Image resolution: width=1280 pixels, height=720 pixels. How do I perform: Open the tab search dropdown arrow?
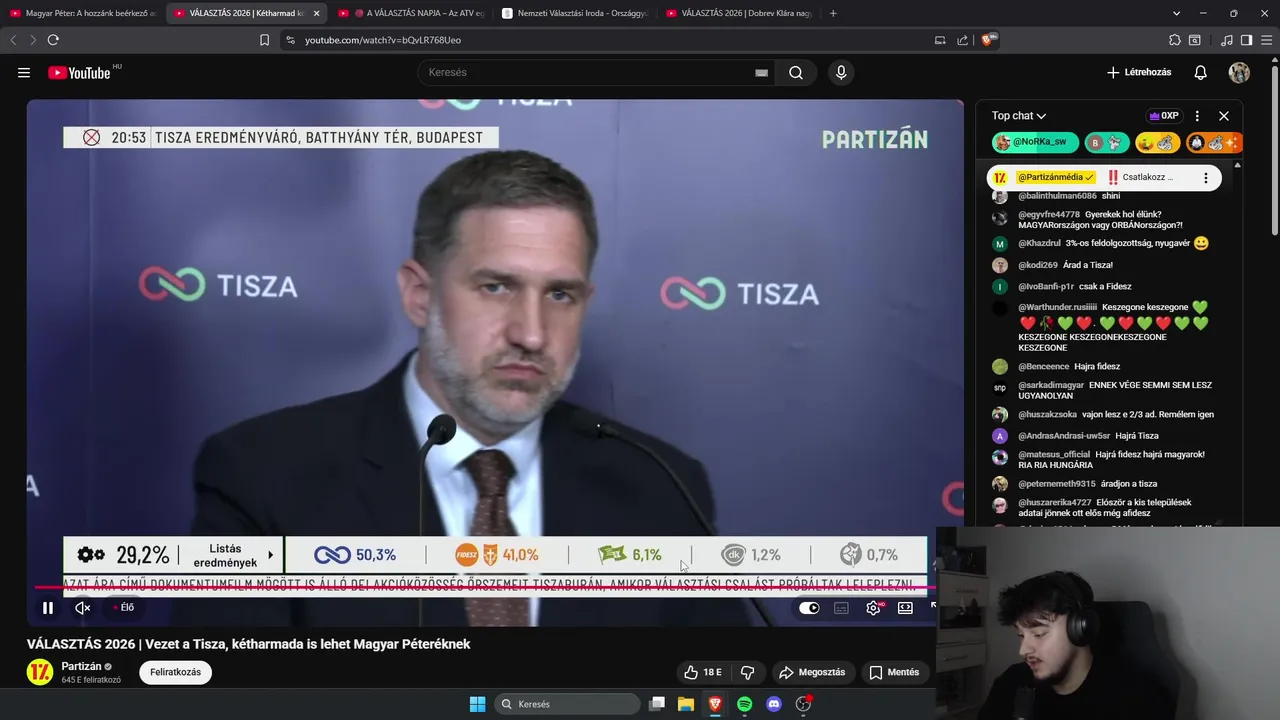[1177, 13]
